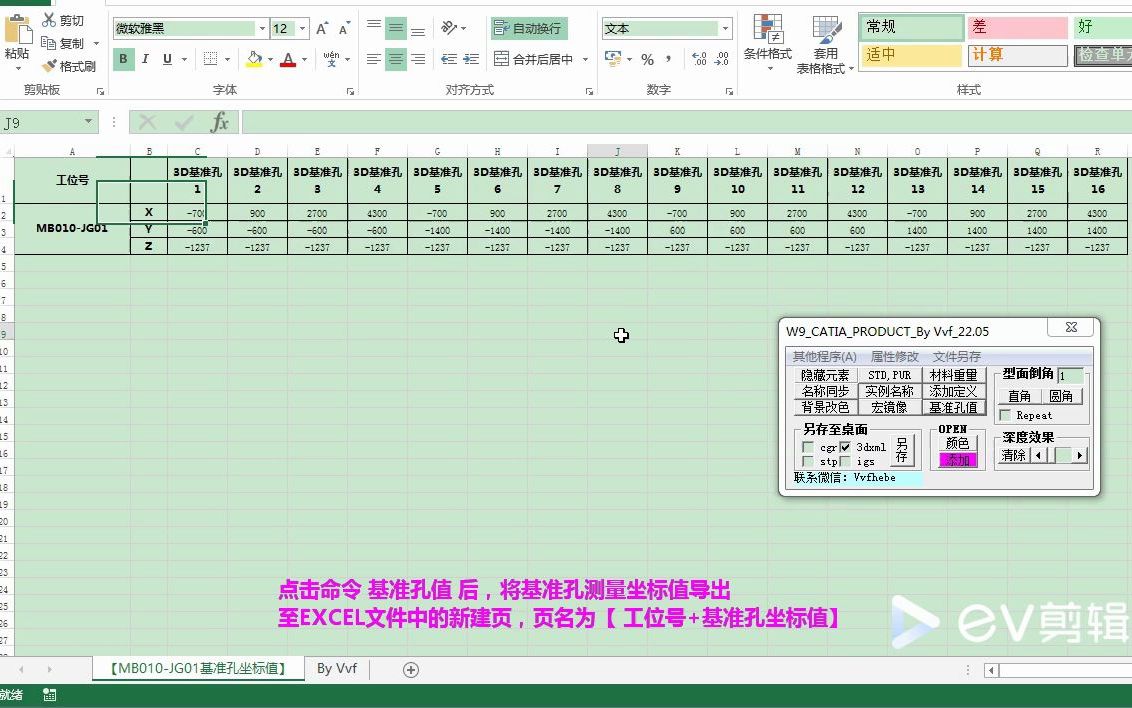The height and width of the screenshot is (708, 1132).
Task: Uncheck the 3dxml checkbox
Action: pyautogui.click(x=846, y=447)
